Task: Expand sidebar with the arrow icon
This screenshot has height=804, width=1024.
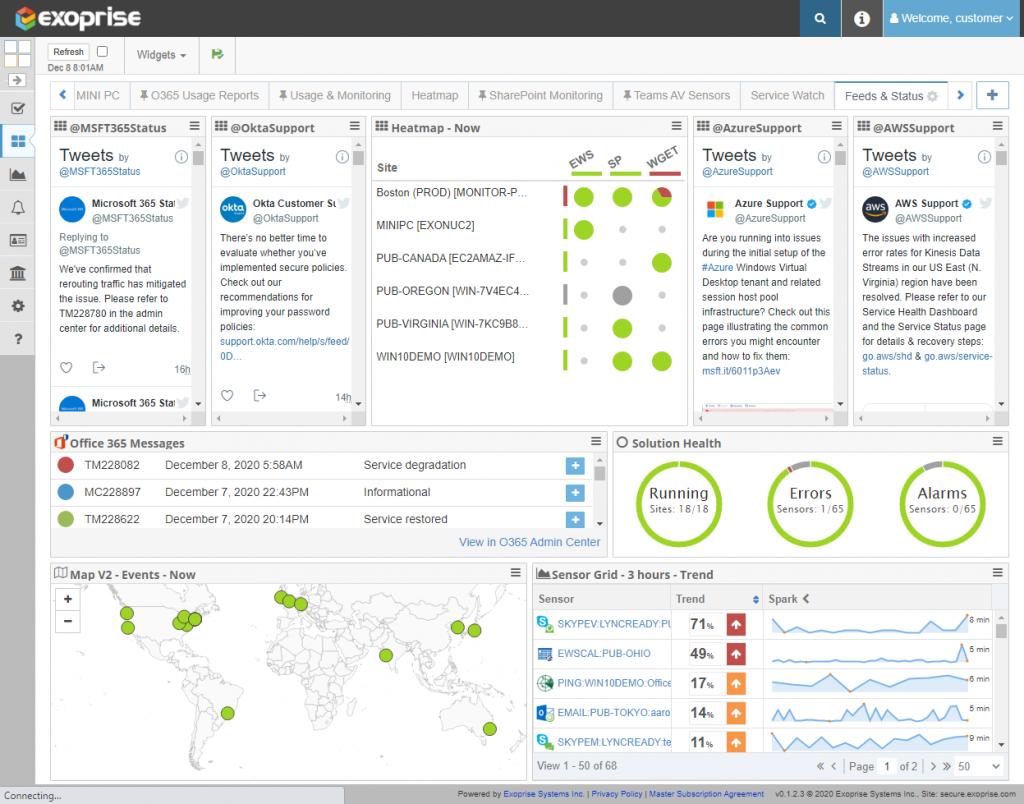Action: 17,80
